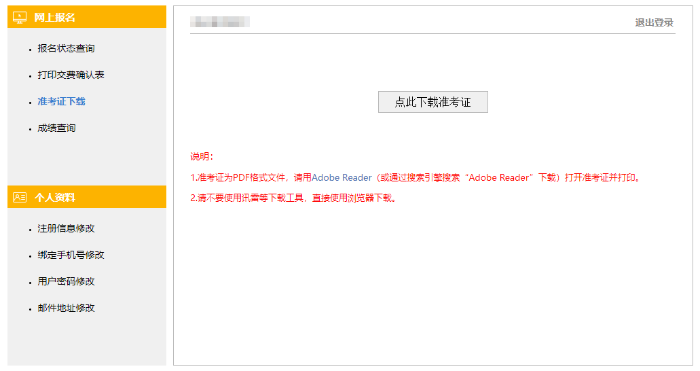Screen dimensions: 700x371
Task: Click the bullet before 成绩查询
Action: (30, 129)
